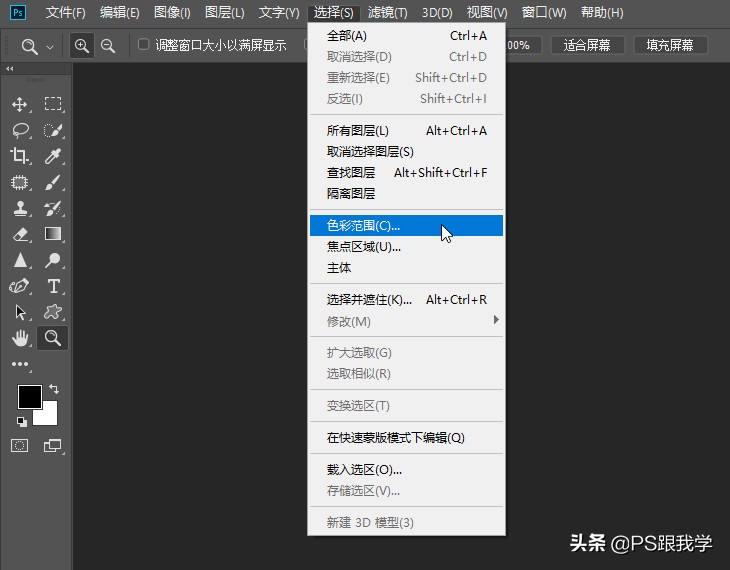Swap foreground and background colors
The height and width of the screenshot is (570, 730).
click(x=54, y=389)
